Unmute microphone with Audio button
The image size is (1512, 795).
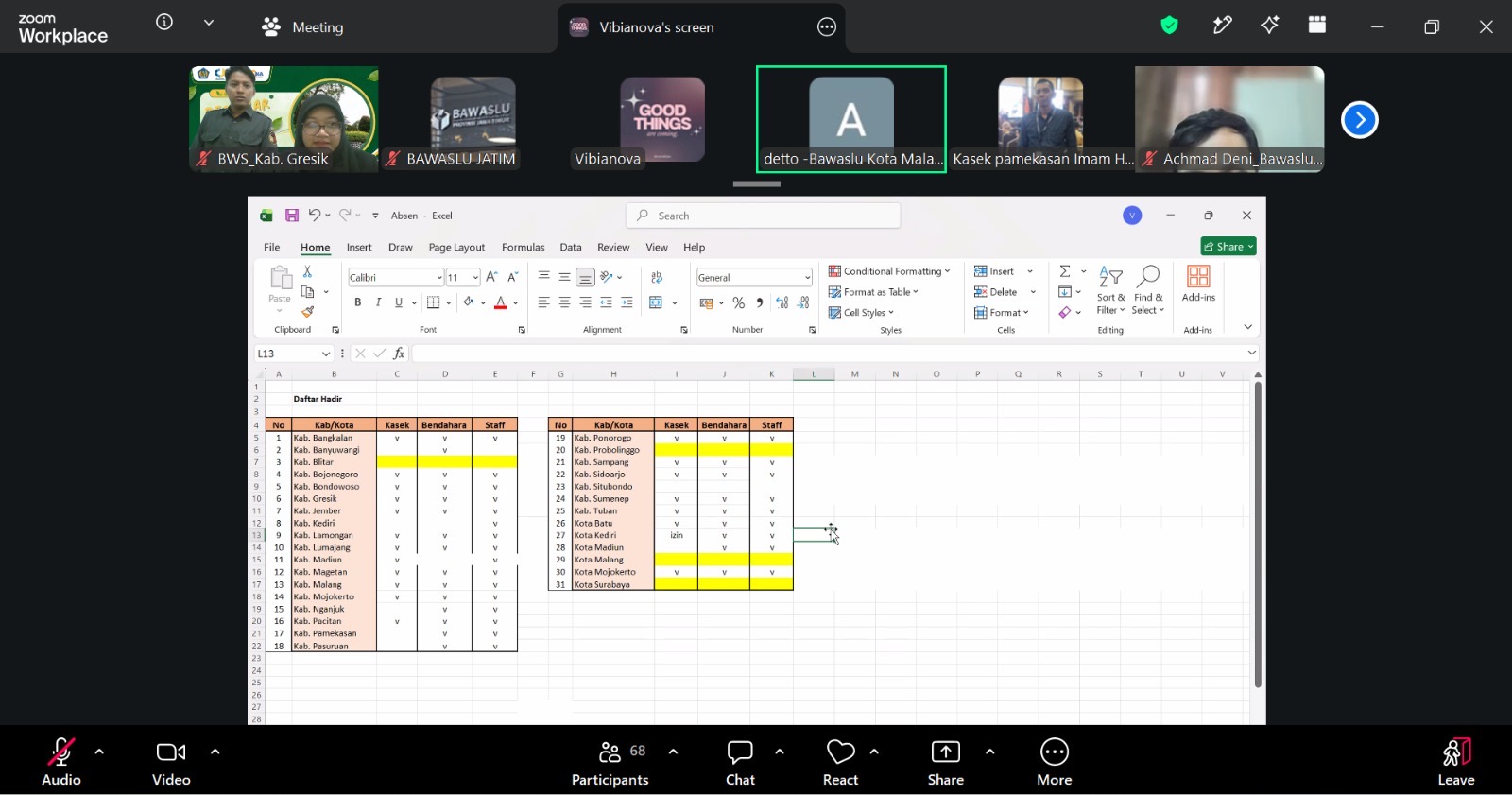pyautogui.click(x=61, y=762)
